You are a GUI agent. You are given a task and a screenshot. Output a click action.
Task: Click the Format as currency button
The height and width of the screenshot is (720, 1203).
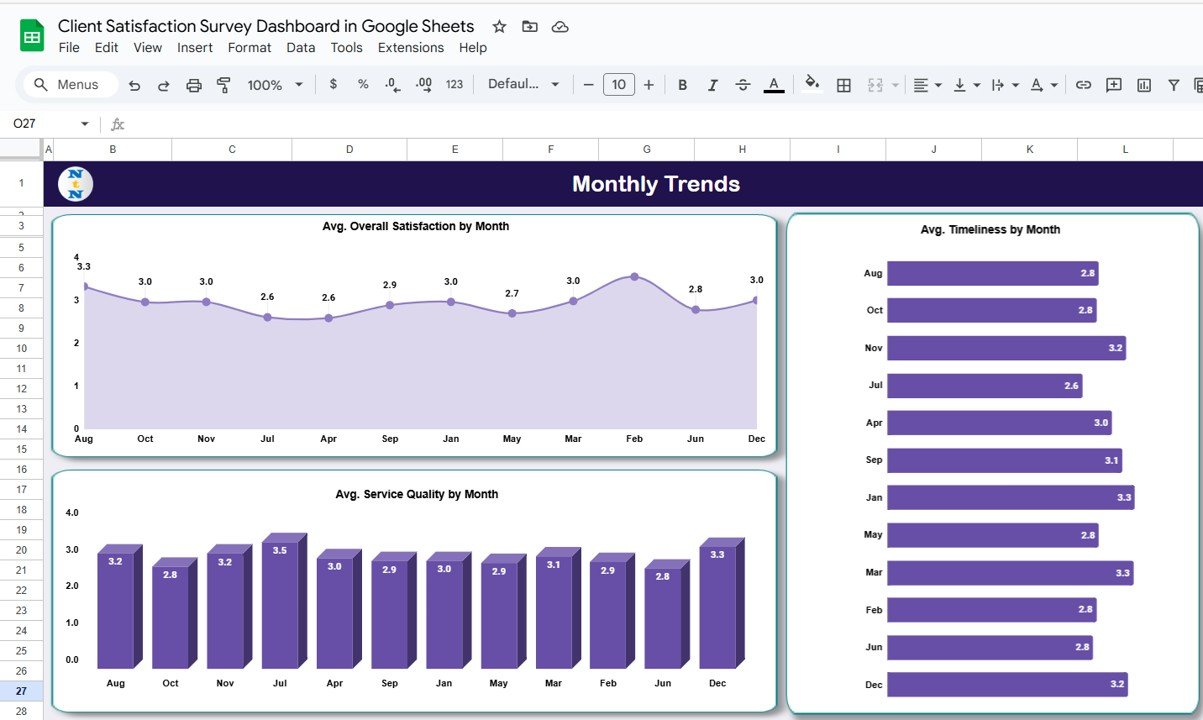pyautogui.click(x=333, y=85)
